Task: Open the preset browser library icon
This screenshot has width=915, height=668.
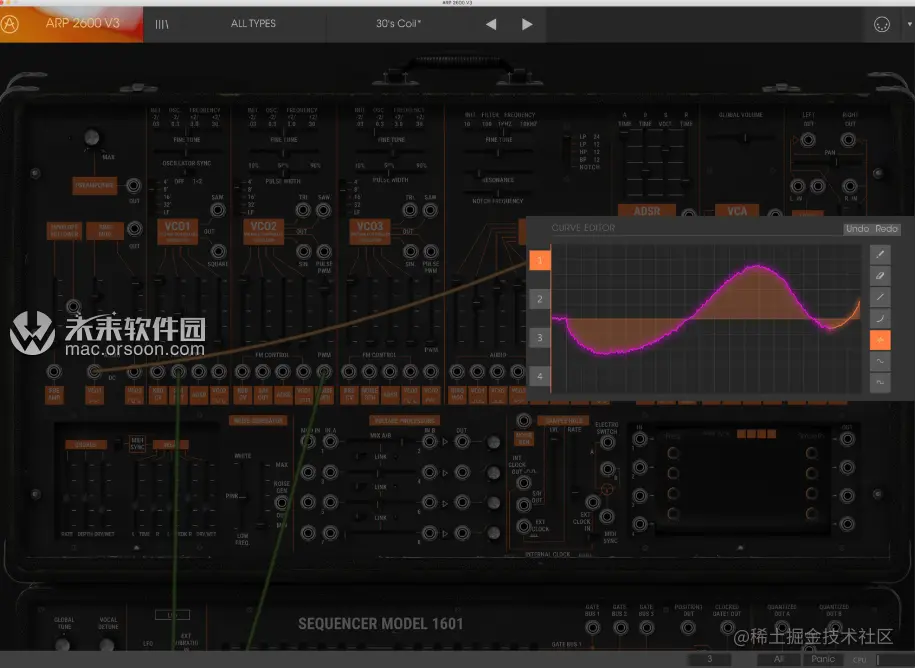Action: [x=162, y=24]
